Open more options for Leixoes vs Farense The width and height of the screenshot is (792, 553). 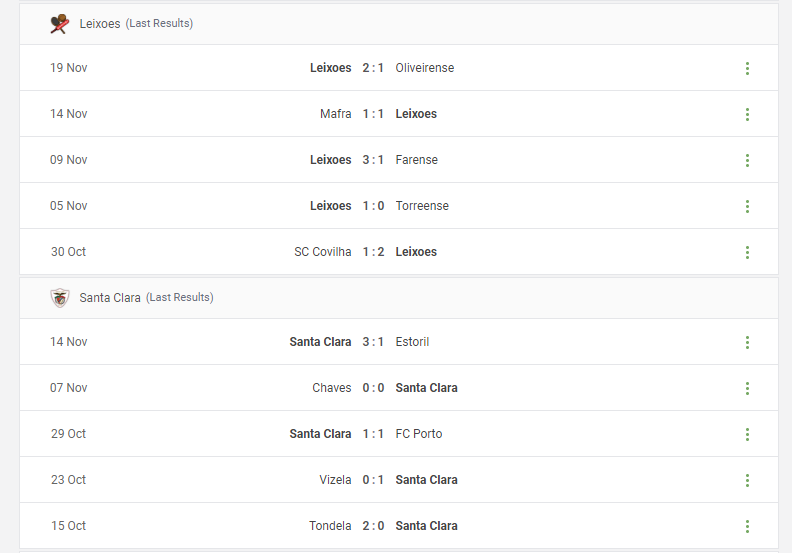[x=747, y=160]
